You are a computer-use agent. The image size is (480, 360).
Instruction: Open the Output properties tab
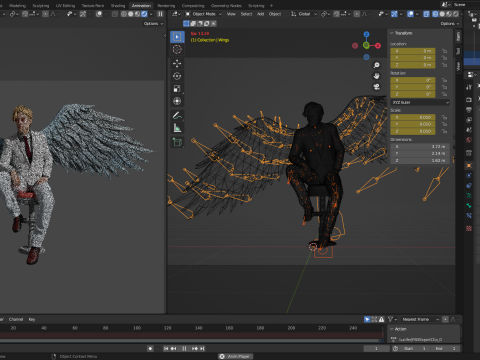469,110
